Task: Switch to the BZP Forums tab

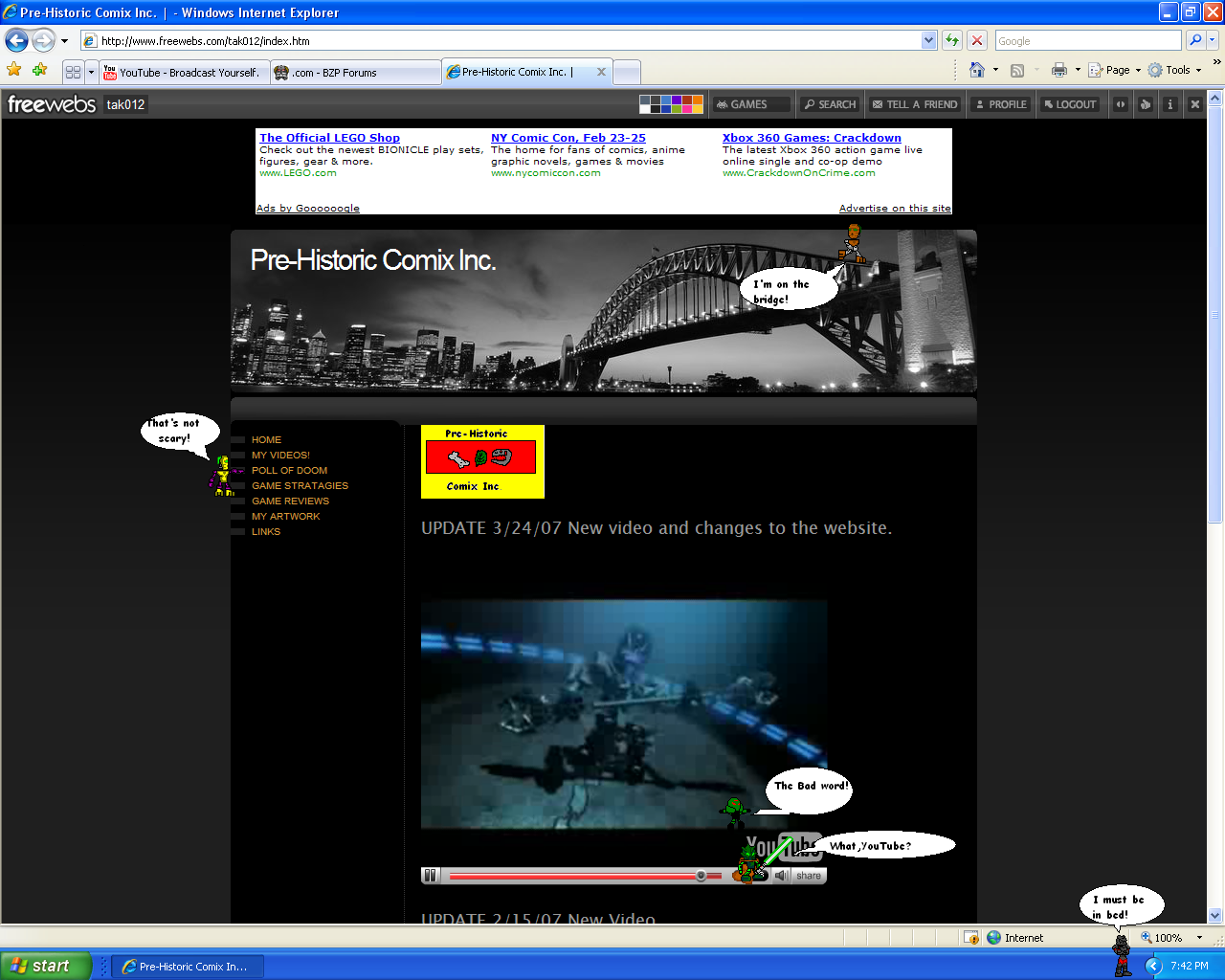Action: 356,72
